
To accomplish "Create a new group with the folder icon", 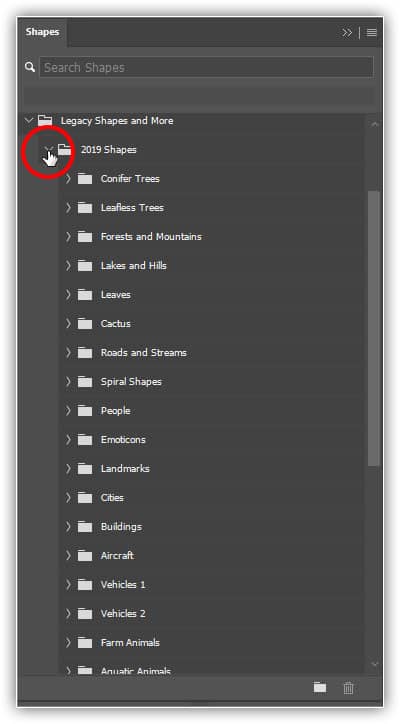I will 320,688.
